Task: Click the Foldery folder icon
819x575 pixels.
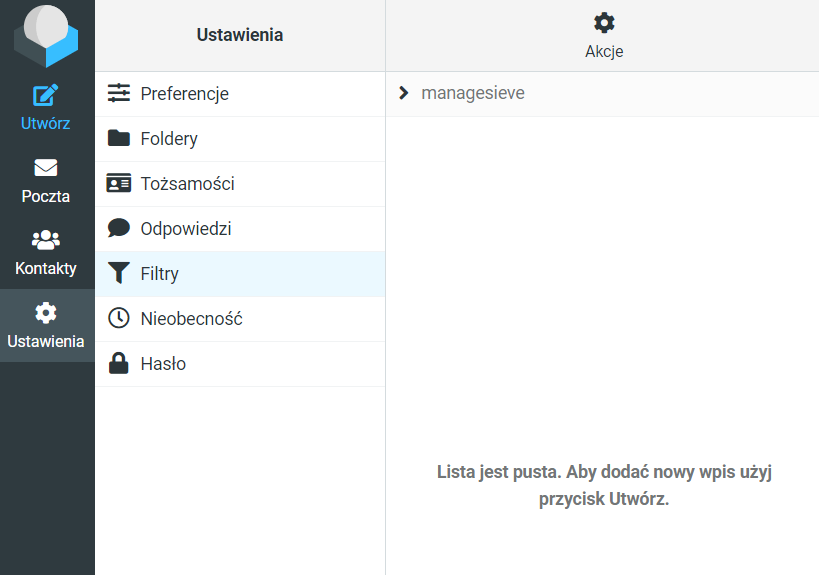Action: coord(119,138)
